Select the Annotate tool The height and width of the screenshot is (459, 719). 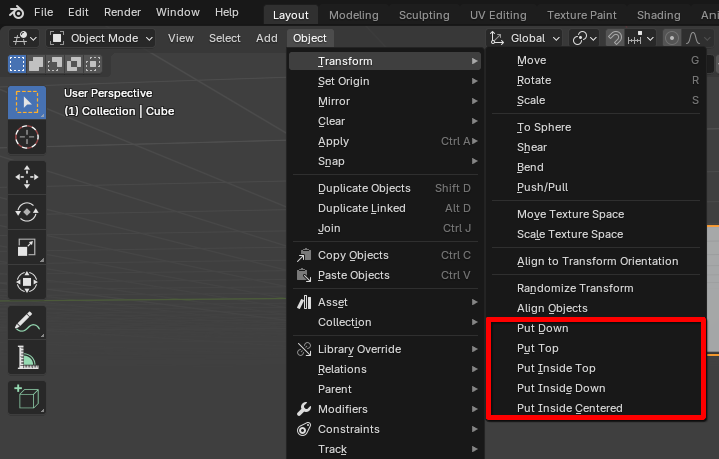click(27, 322)
